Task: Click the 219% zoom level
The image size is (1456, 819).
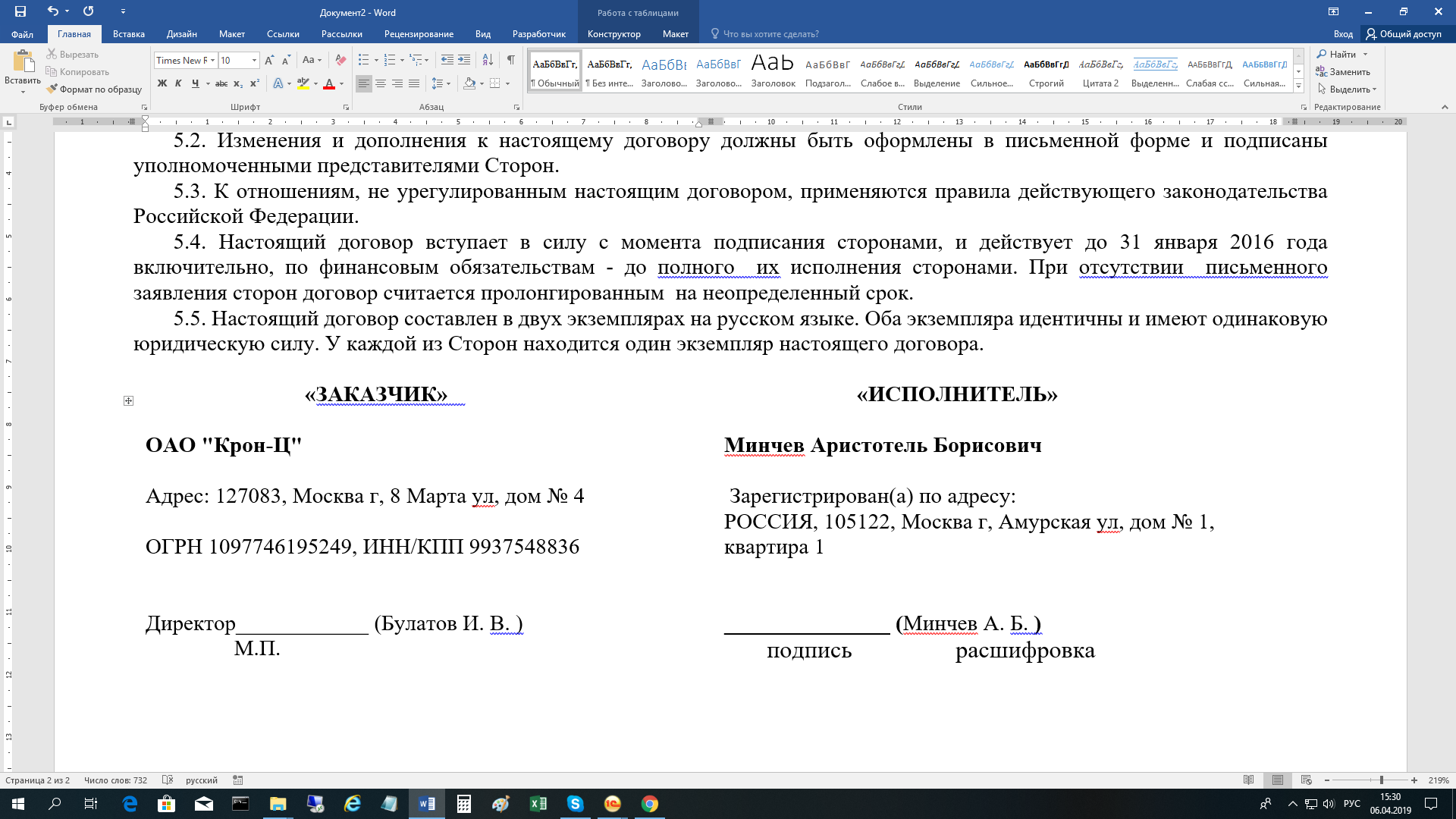Action: [x=1438, y=780]
